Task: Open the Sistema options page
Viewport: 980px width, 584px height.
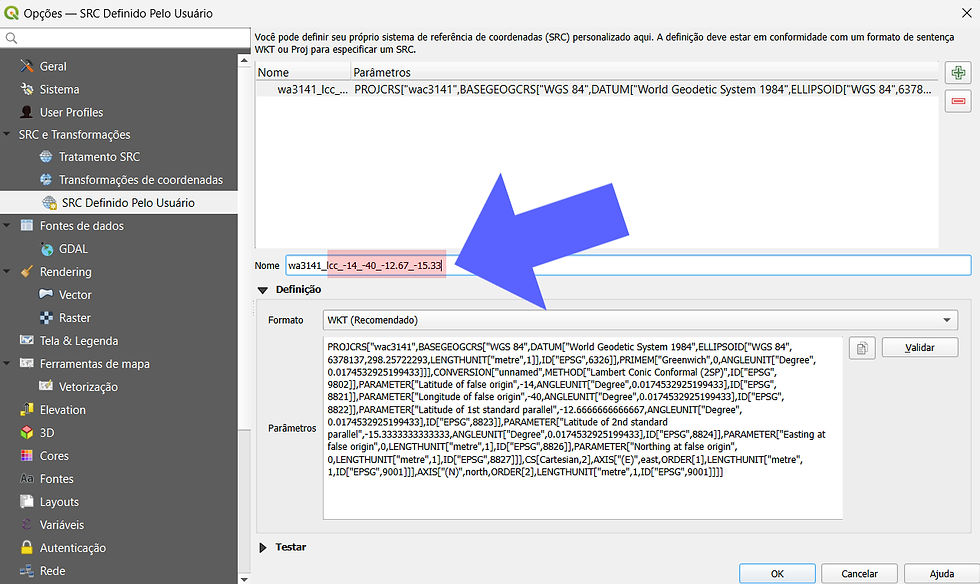Action: [x=59, y=89]
